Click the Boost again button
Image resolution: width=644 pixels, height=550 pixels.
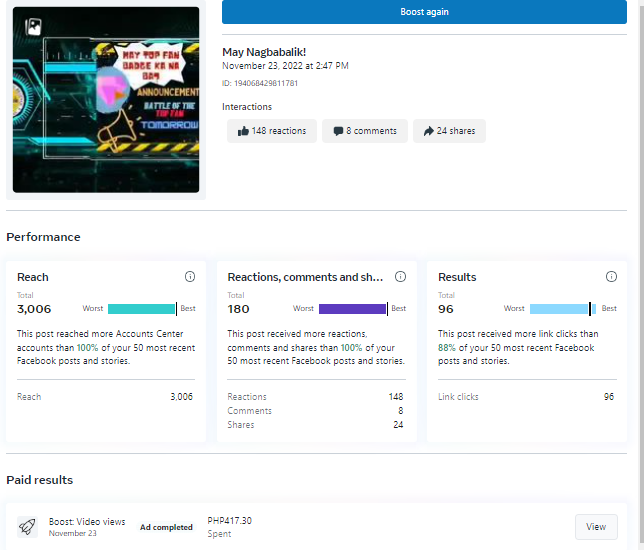click(x=424, y=12)
